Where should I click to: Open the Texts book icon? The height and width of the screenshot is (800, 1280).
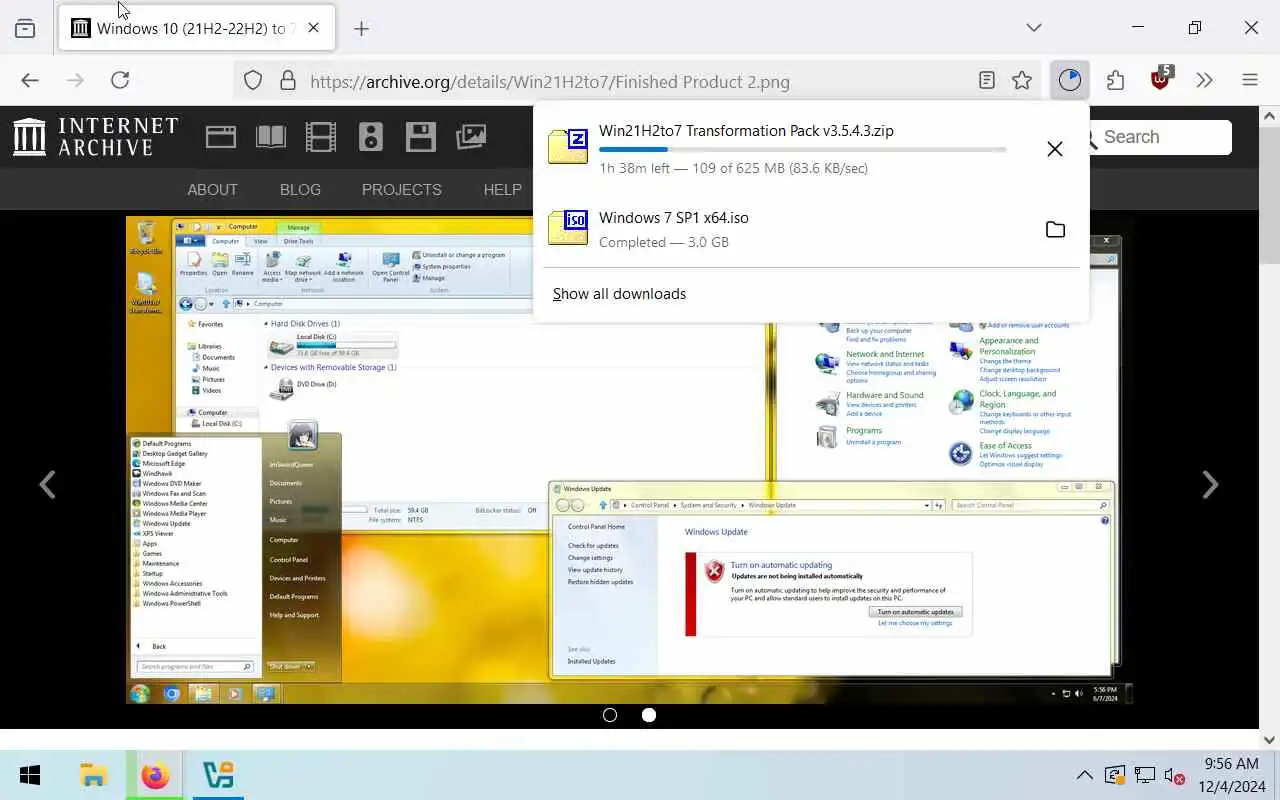tap(271, 137)
